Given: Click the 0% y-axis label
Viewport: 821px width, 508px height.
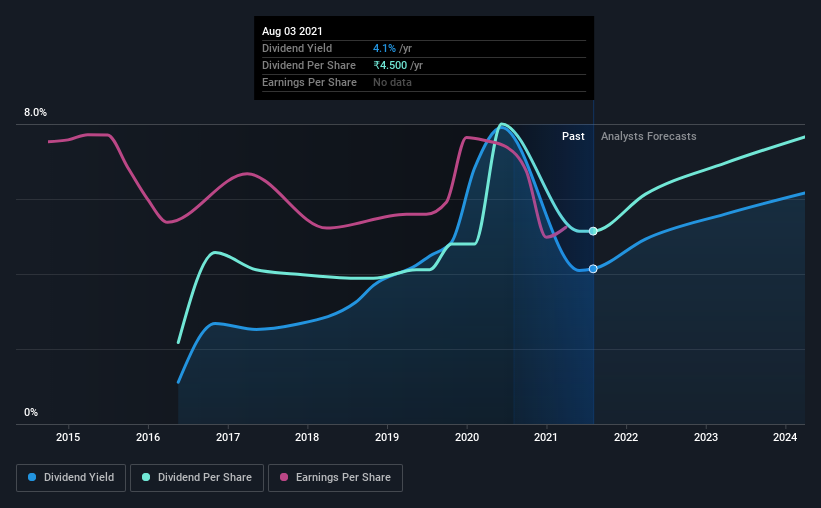Looking at the screenshot, I should (x=31, y=413).
